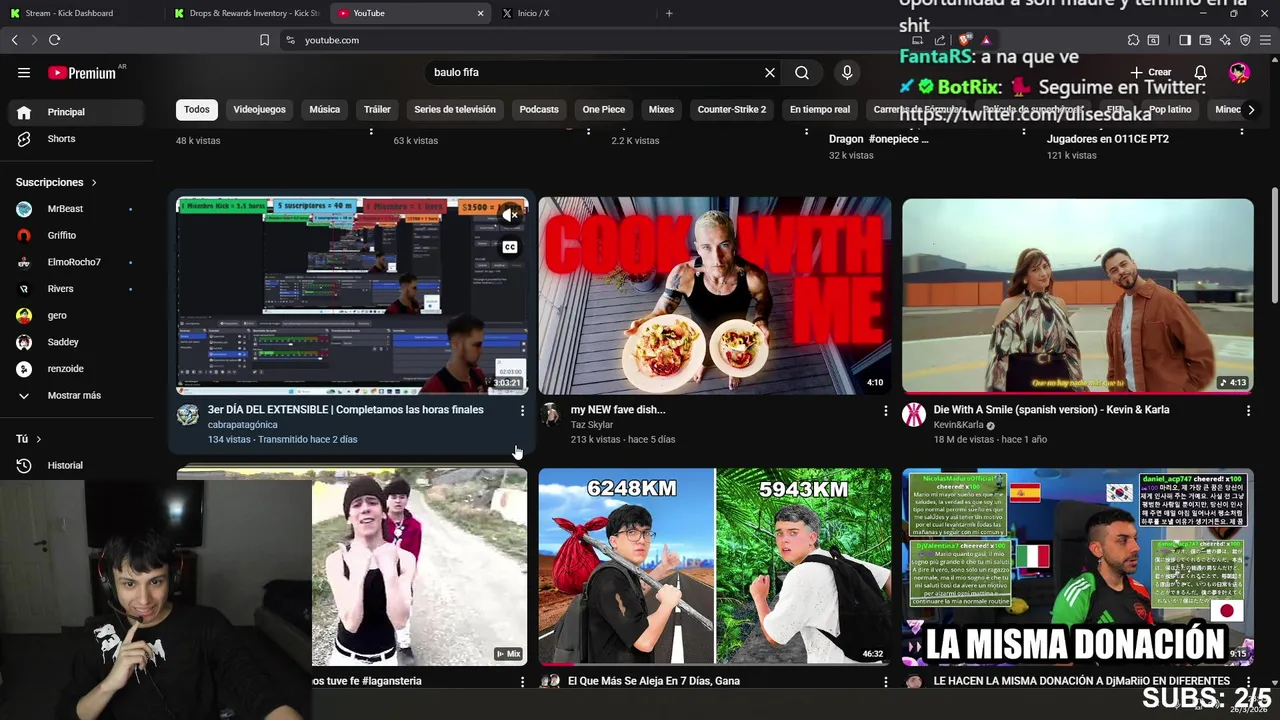Image resolution: width=1280 pixels, height=720 pixels.
Task: Play the 6248KM vs 5943KM thumbnail
Action: [x=715, y=566]
